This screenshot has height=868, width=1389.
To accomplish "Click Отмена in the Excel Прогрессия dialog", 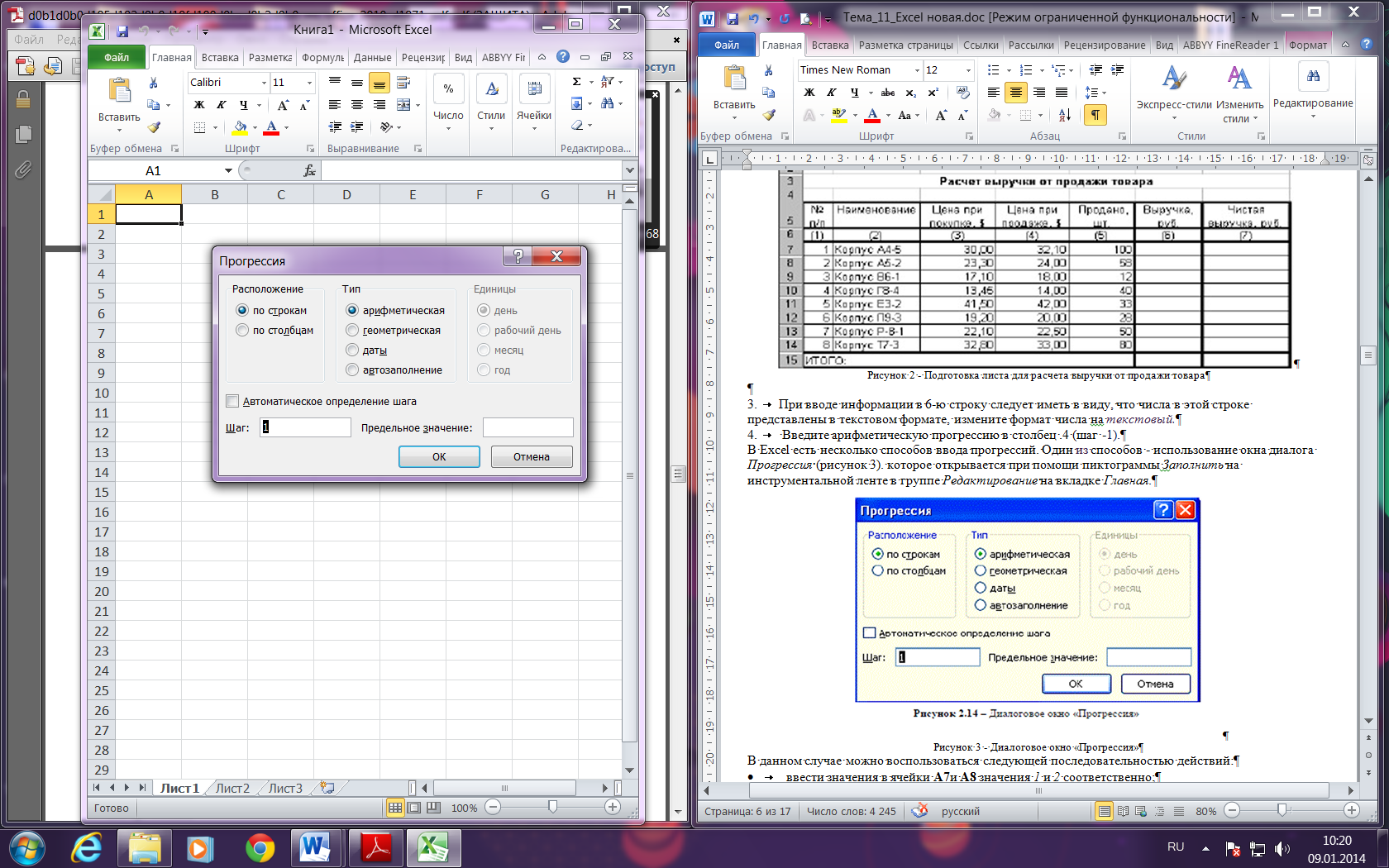I will point(532,456).
